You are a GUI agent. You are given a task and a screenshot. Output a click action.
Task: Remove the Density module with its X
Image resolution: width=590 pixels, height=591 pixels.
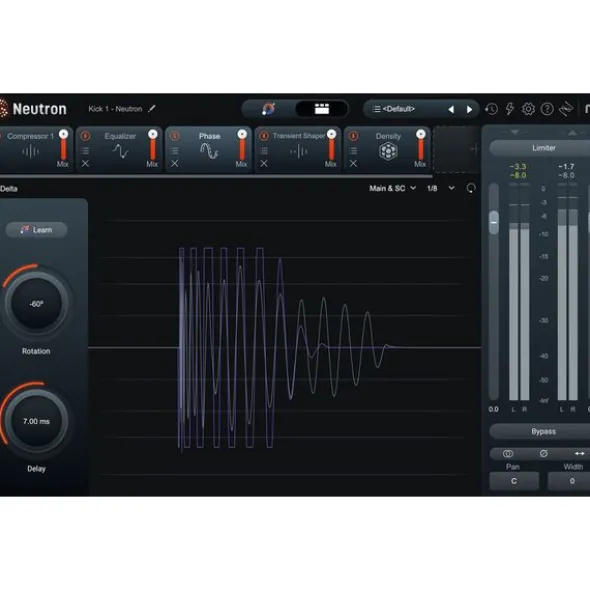point(353,164)
